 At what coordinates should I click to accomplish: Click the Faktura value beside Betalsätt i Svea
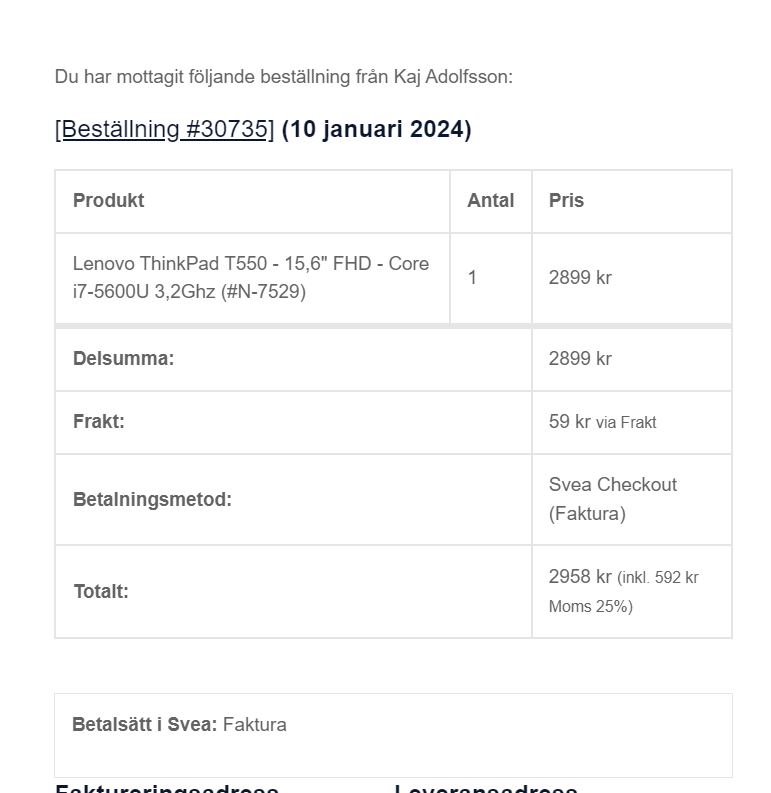254,724
